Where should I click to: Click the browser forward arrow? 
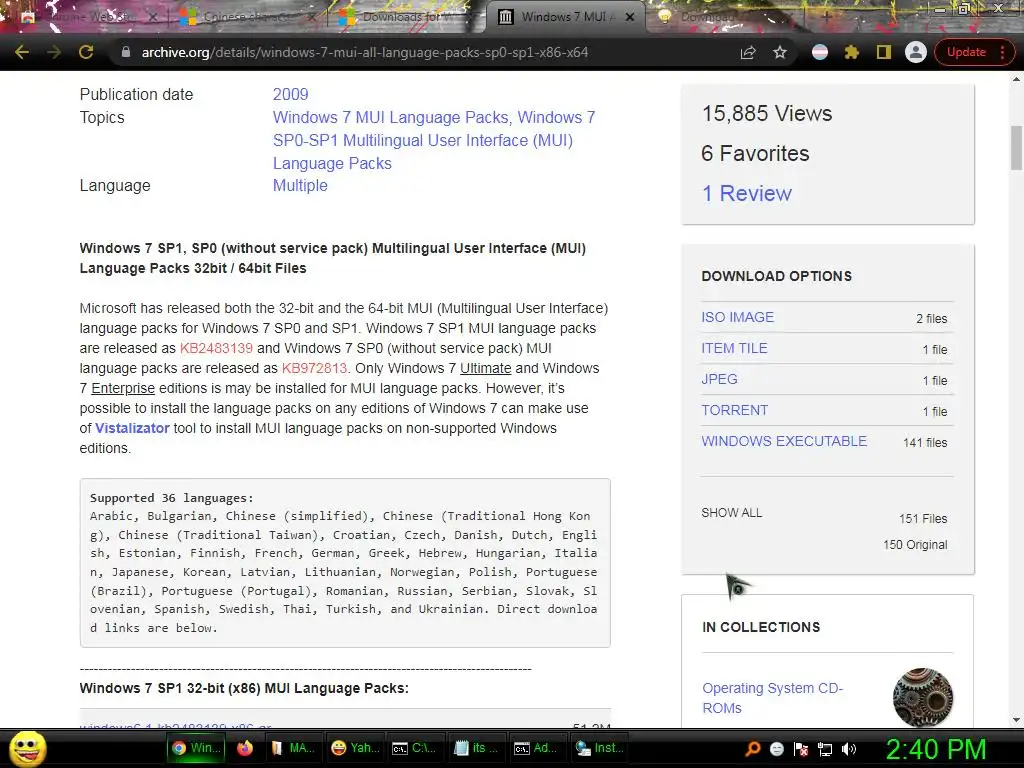coord(54,52)
